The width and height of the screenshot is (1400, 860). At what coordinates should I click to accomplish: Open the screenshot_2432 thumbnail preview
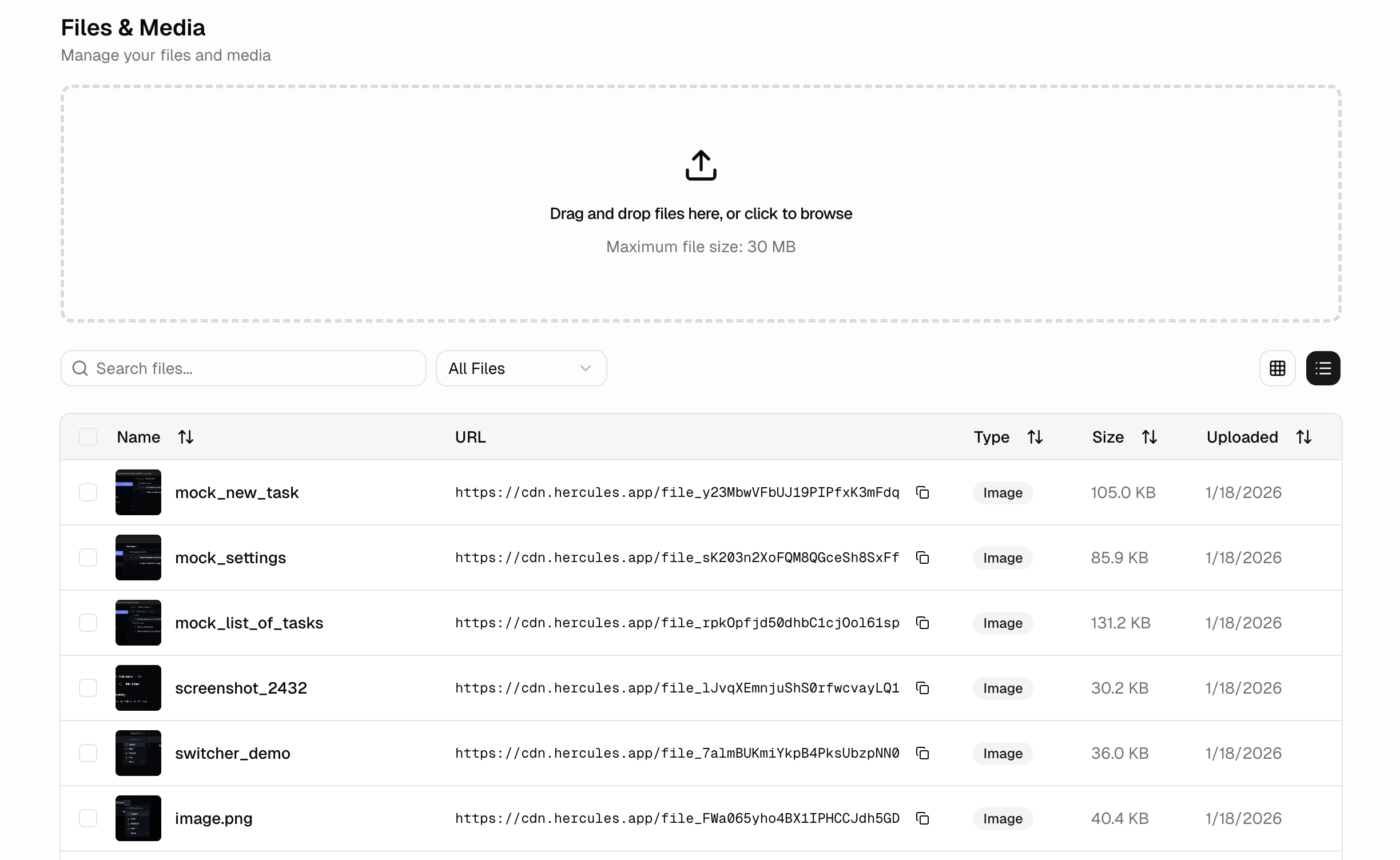tap(138, 688)
